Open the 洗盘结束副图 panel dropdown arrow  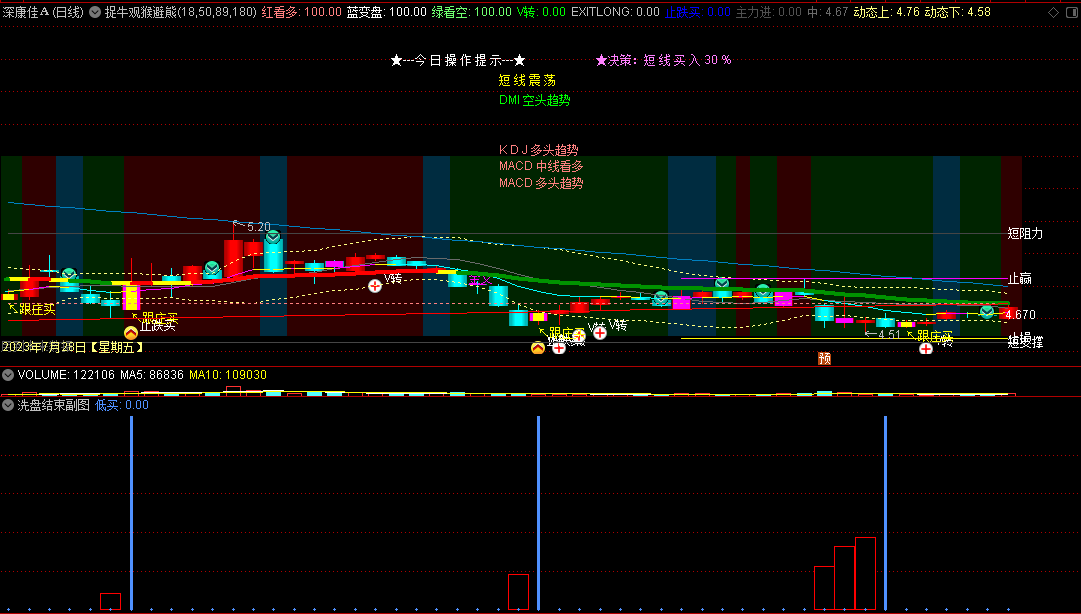coord(8,405)
